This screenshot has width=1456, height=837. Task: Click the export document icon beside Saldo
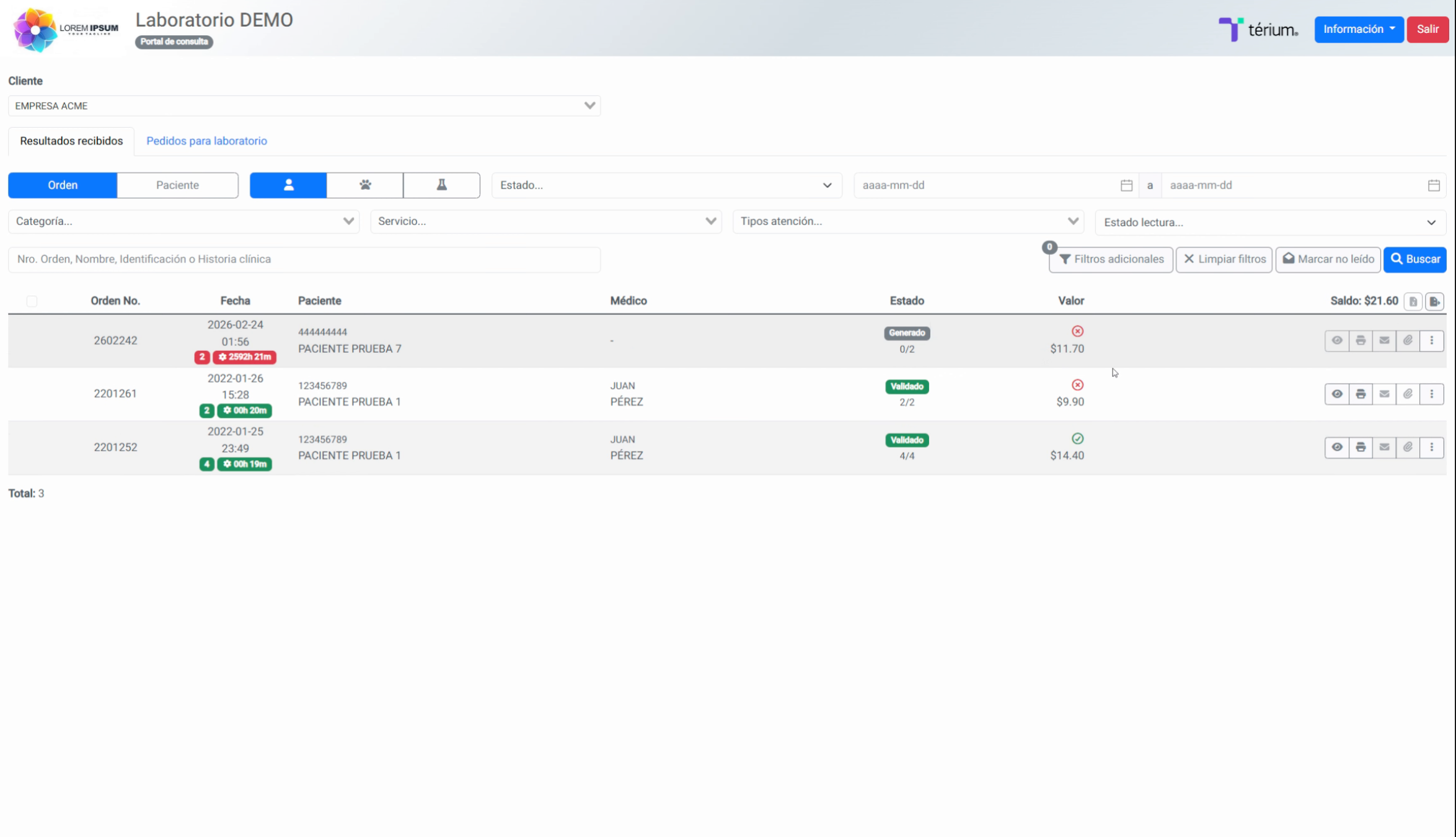coord(1434,301)
